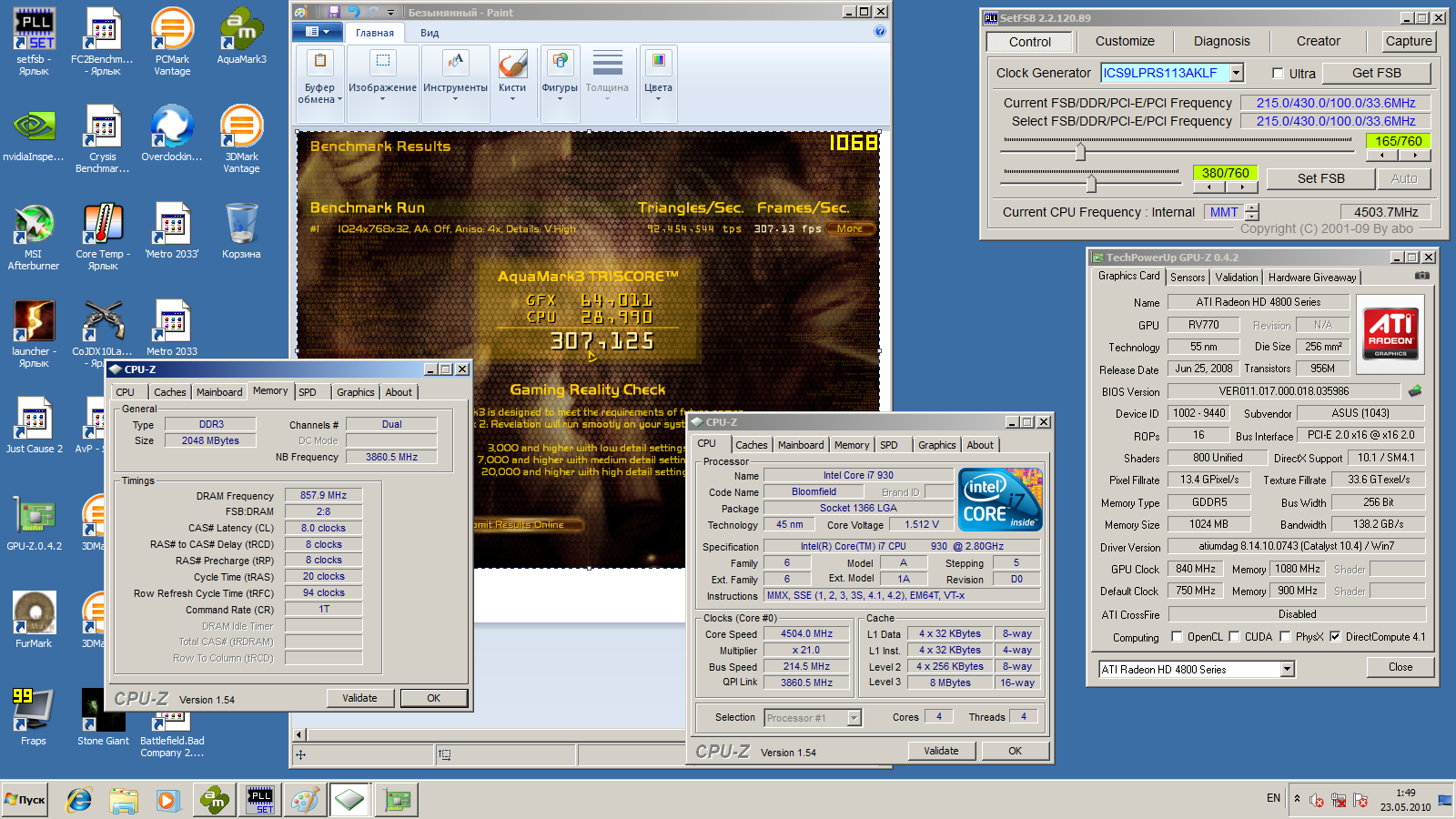Click Validate in CPU-Z Memory window
This screenshot has height=819, width=1456.
tap(359, 698)
